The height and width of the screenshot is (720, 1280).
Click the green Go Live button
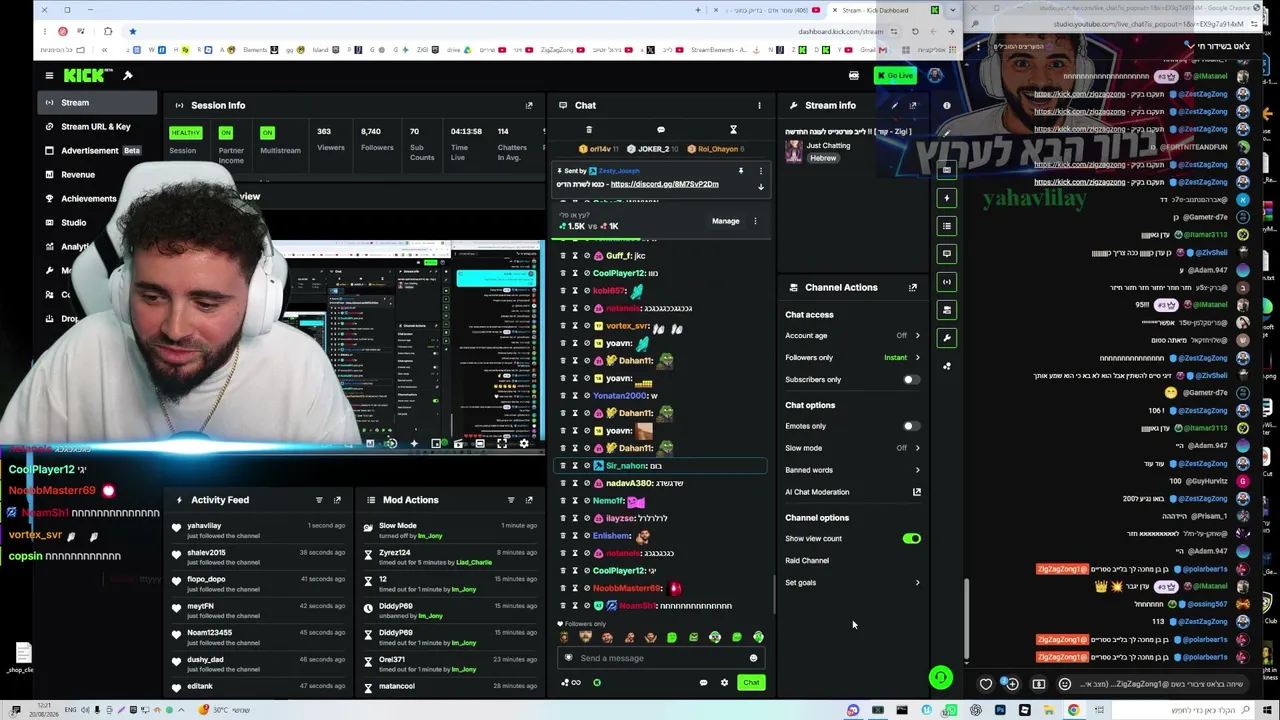(x=895, y=76)
